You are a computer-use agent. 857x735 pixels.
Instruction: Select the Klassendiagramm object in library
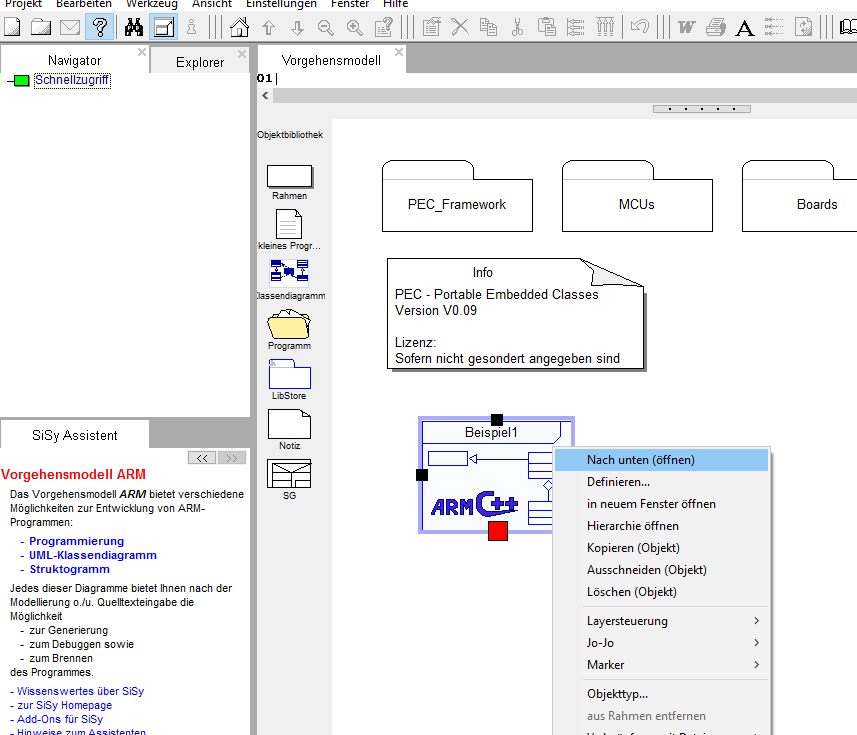click(x=290, y=271)
